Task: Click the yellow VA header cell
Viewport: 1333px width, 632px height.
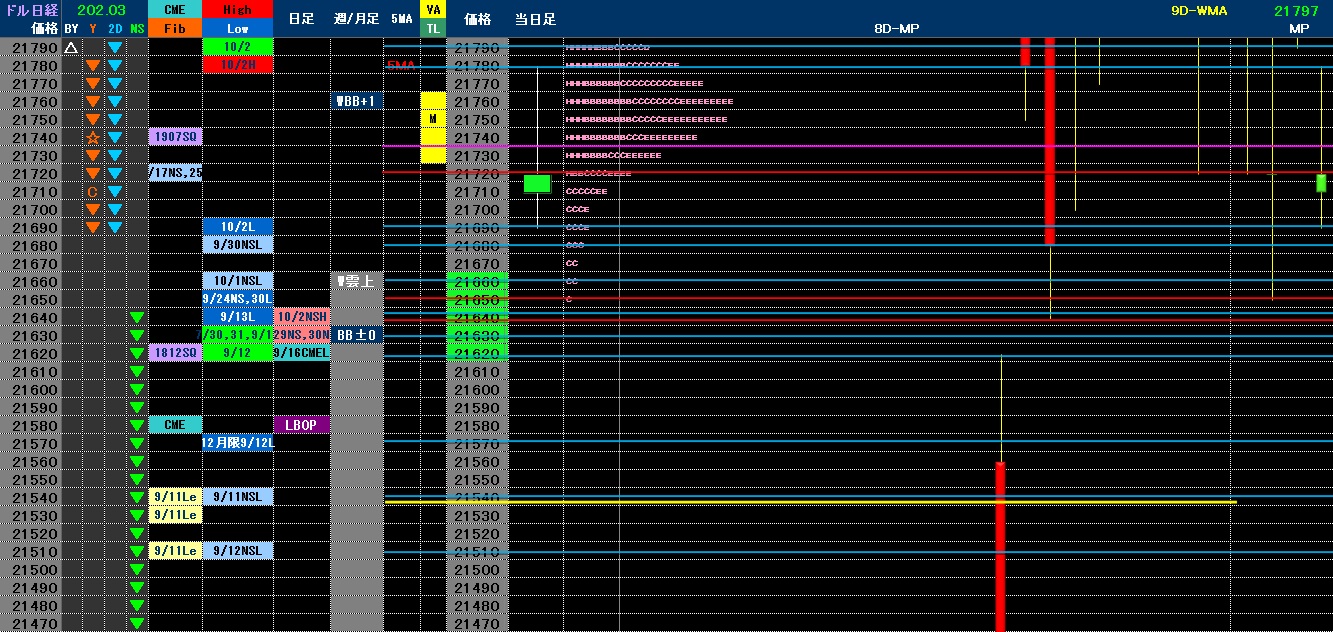Action: (x=432, y=10)
